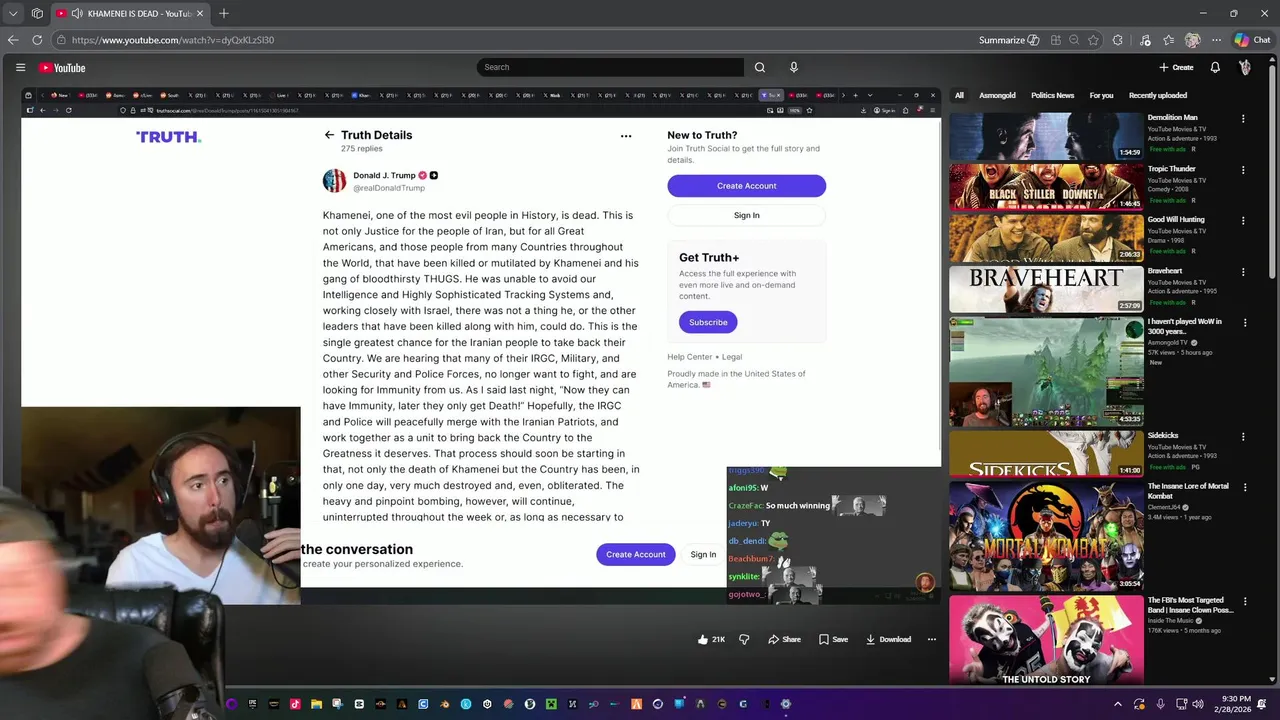
Task: Open the Settings gear on taskbar
Action: click(786, 704)
